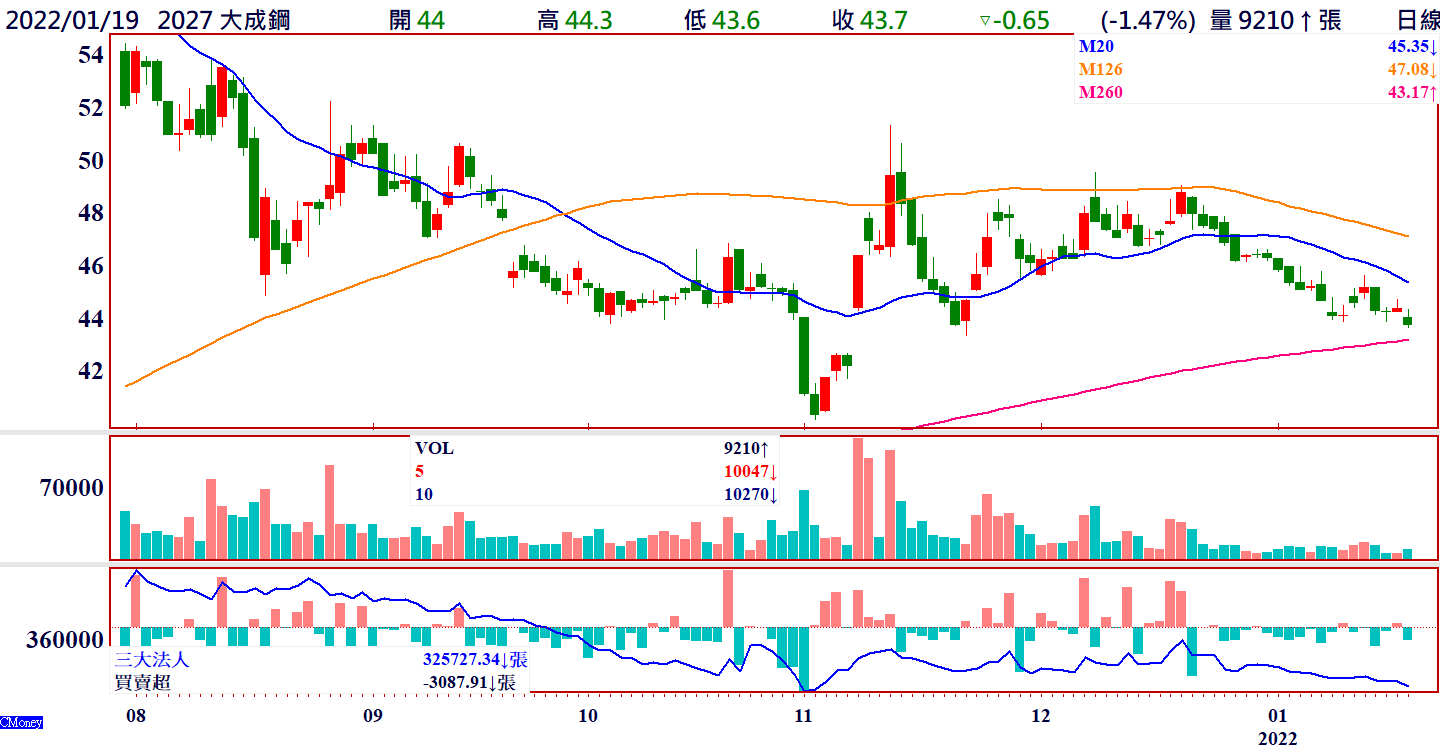Click the 11 month marker on time axis
The image size is (1440, 750).
coord(804,716)
